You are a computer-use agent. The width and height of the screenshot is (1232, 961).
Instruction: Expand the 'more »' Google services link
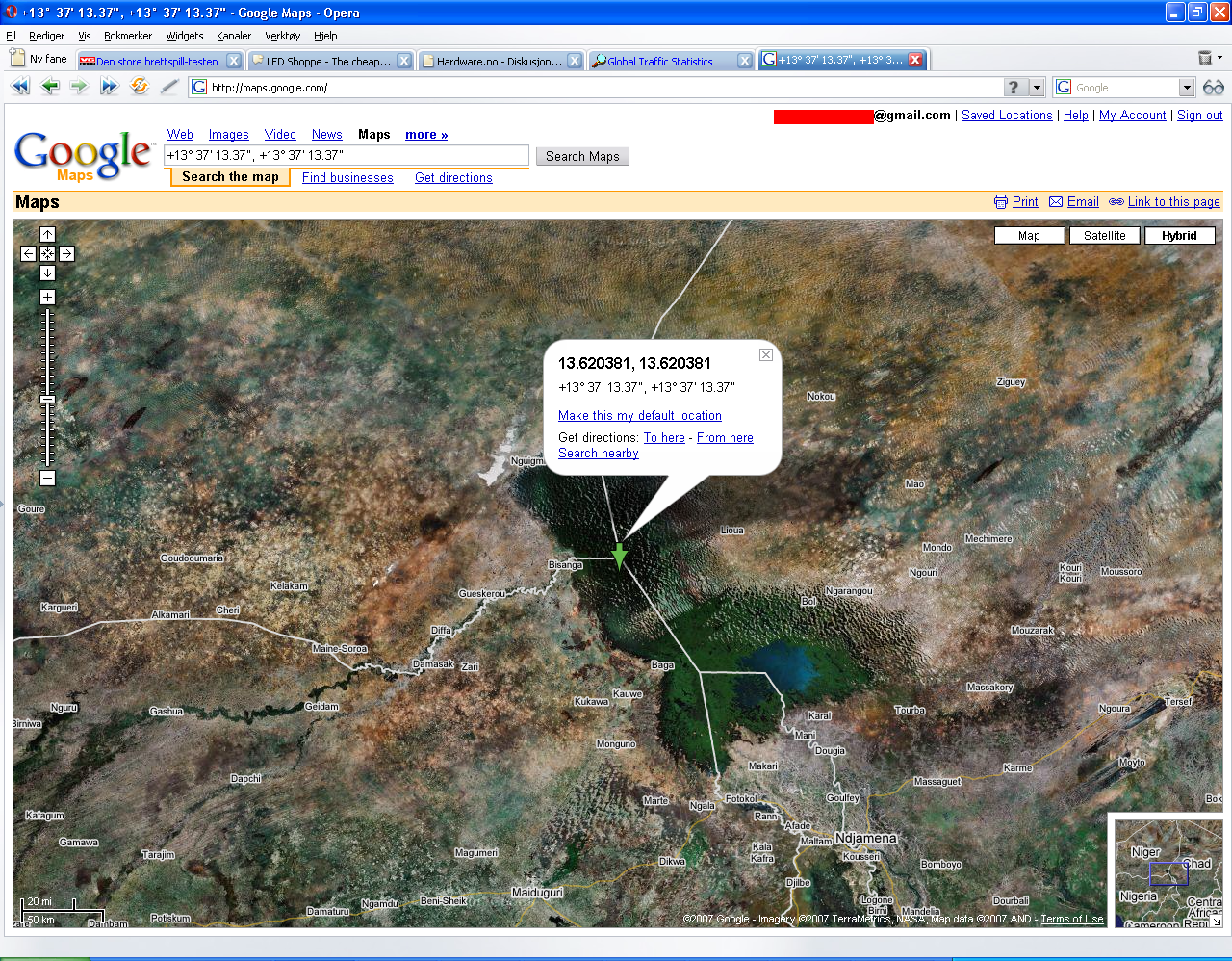click(x=426, y=135)
